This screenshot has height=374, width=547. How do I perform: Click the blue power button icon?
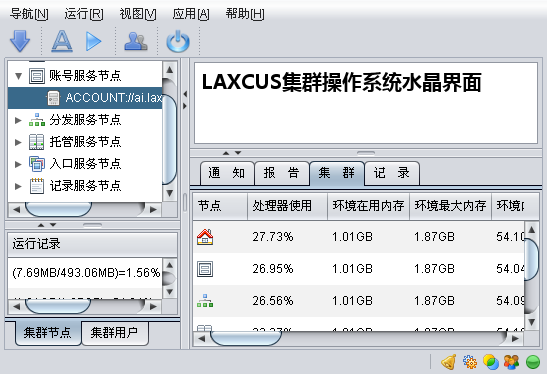[178, 41]
